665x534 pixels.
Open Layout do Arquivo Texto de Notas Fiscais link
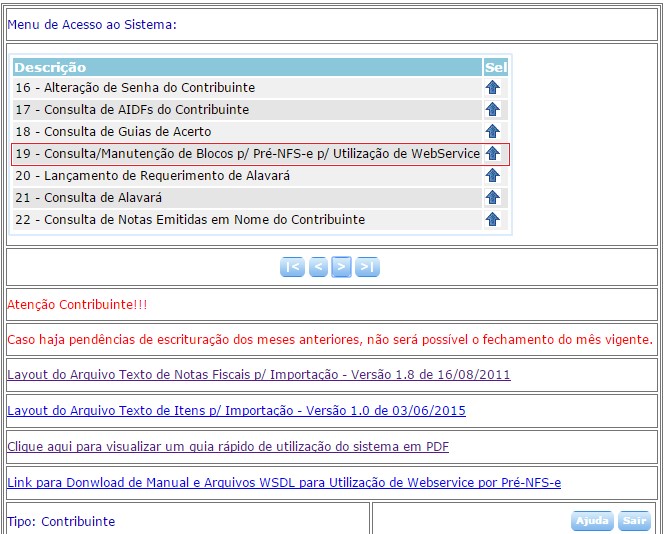[258, 375]
